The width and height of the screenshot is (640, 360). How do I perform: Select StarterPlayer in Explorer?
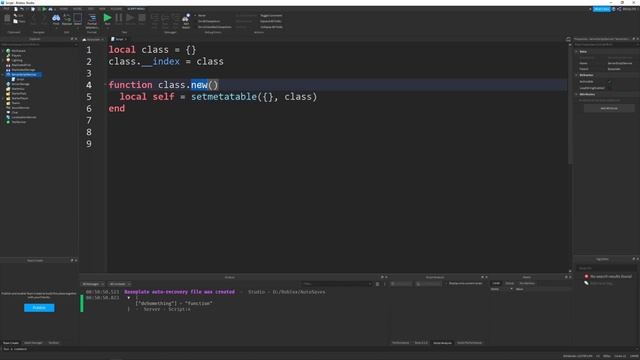20,98
